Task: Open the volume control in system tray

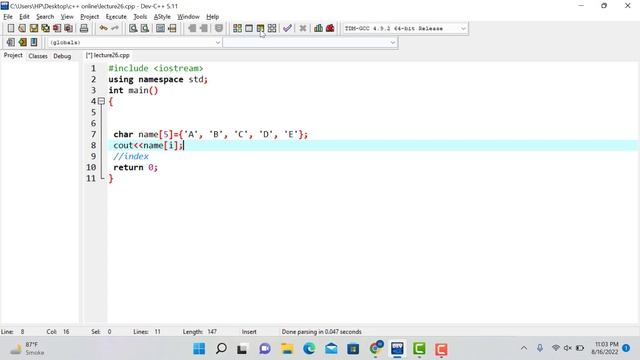Action: pos(567,348)
